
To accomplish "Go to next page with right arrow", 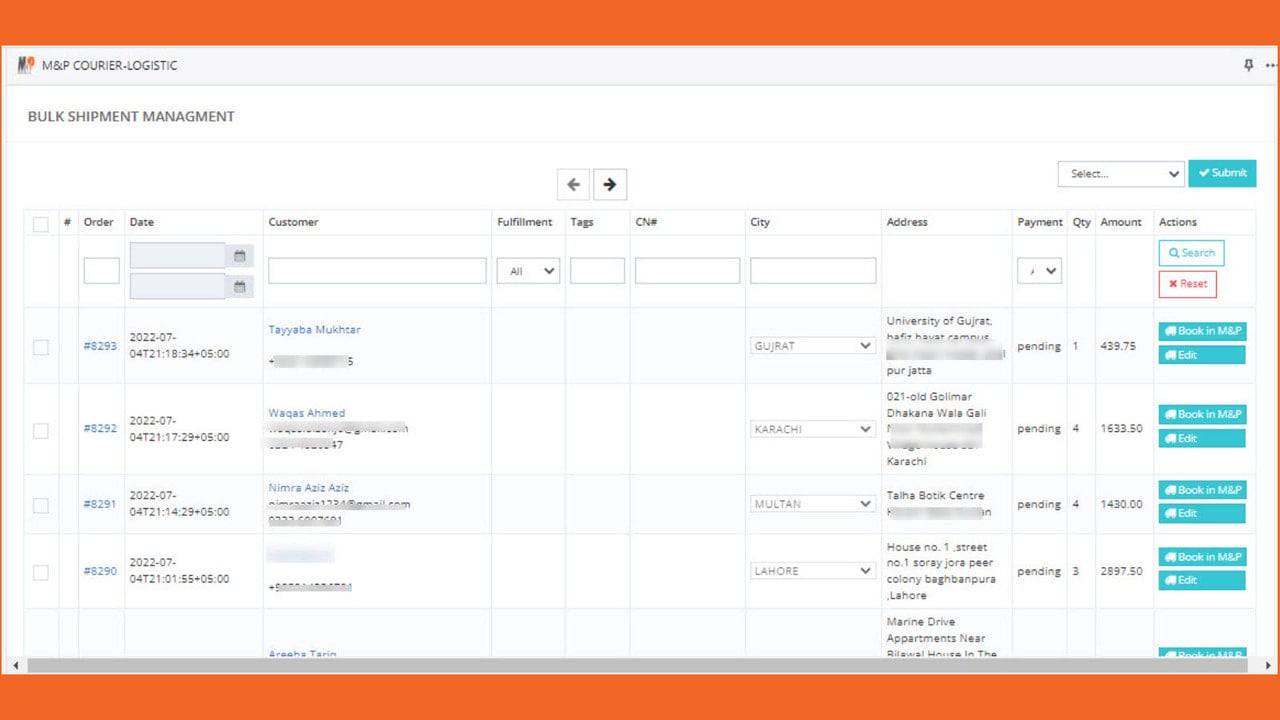I will click(x=610, y=185).
